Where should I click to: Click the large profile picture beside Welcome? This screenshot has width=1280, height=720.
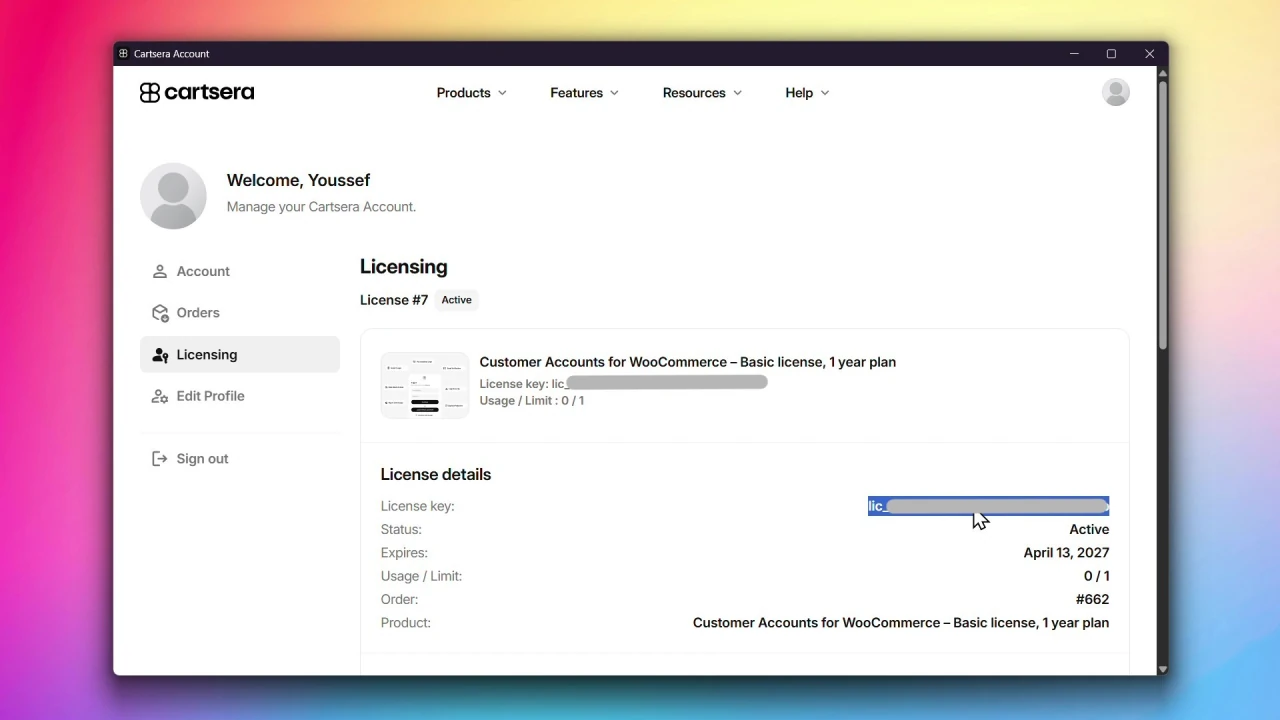[173, 196]
